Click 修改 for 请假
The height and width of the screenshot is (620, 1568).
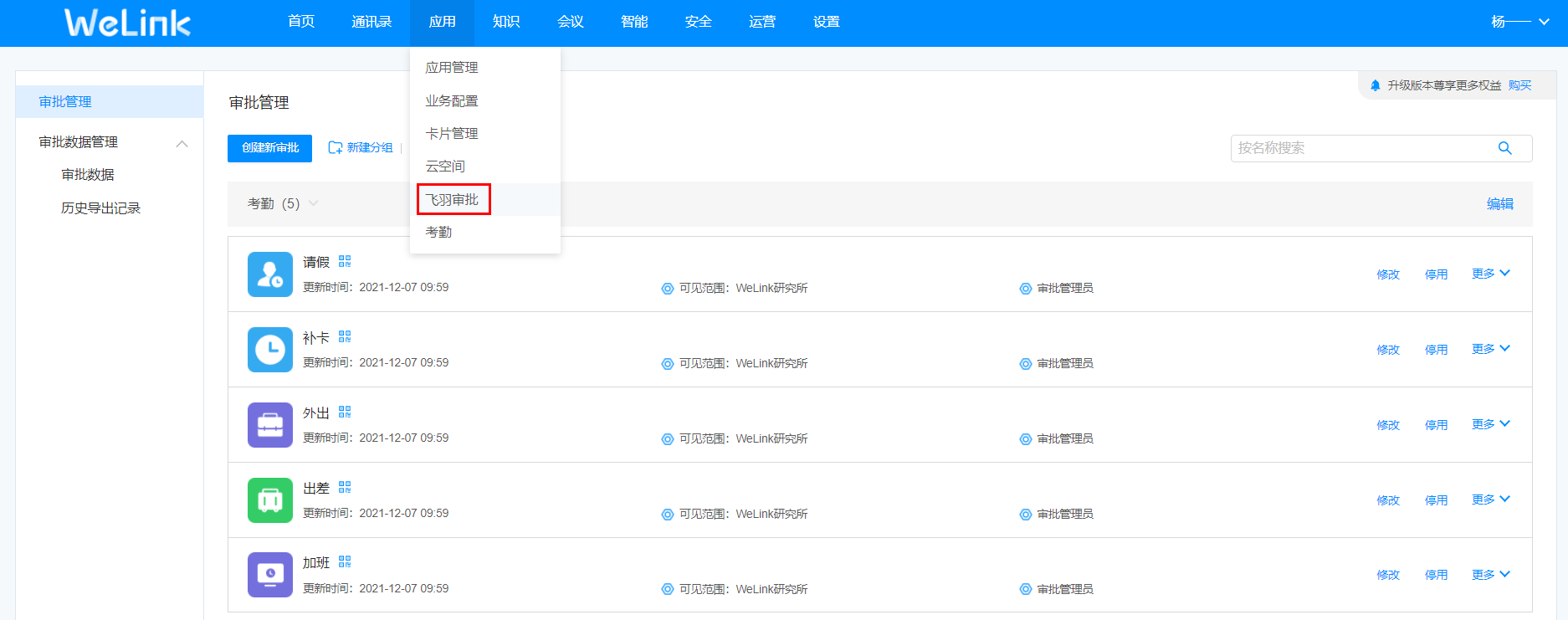1388,274
